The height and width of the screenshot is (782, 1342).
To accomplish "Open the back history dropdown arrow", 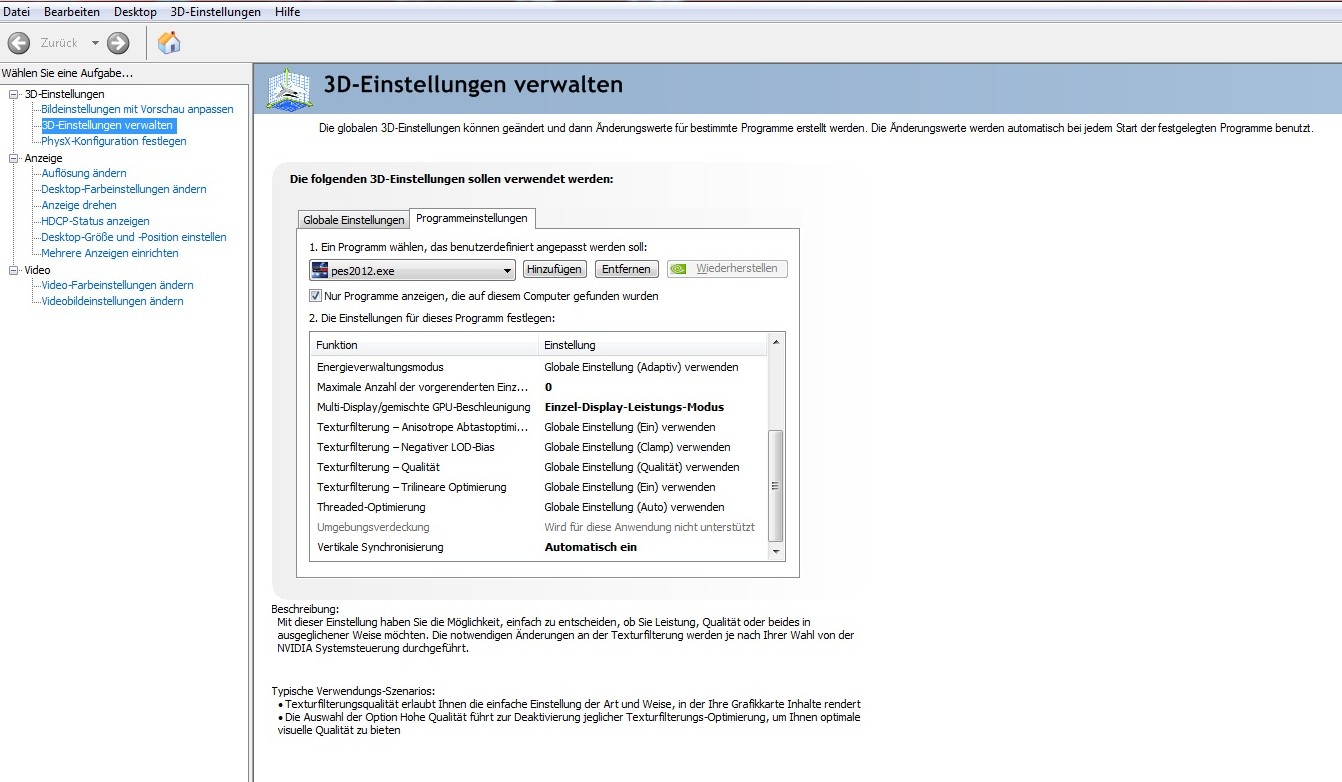I will 95,43.
